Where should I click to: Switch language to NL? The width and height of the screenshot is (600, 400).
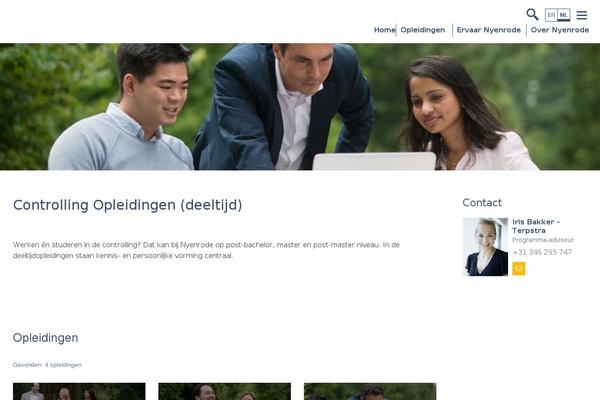(564, 15)
